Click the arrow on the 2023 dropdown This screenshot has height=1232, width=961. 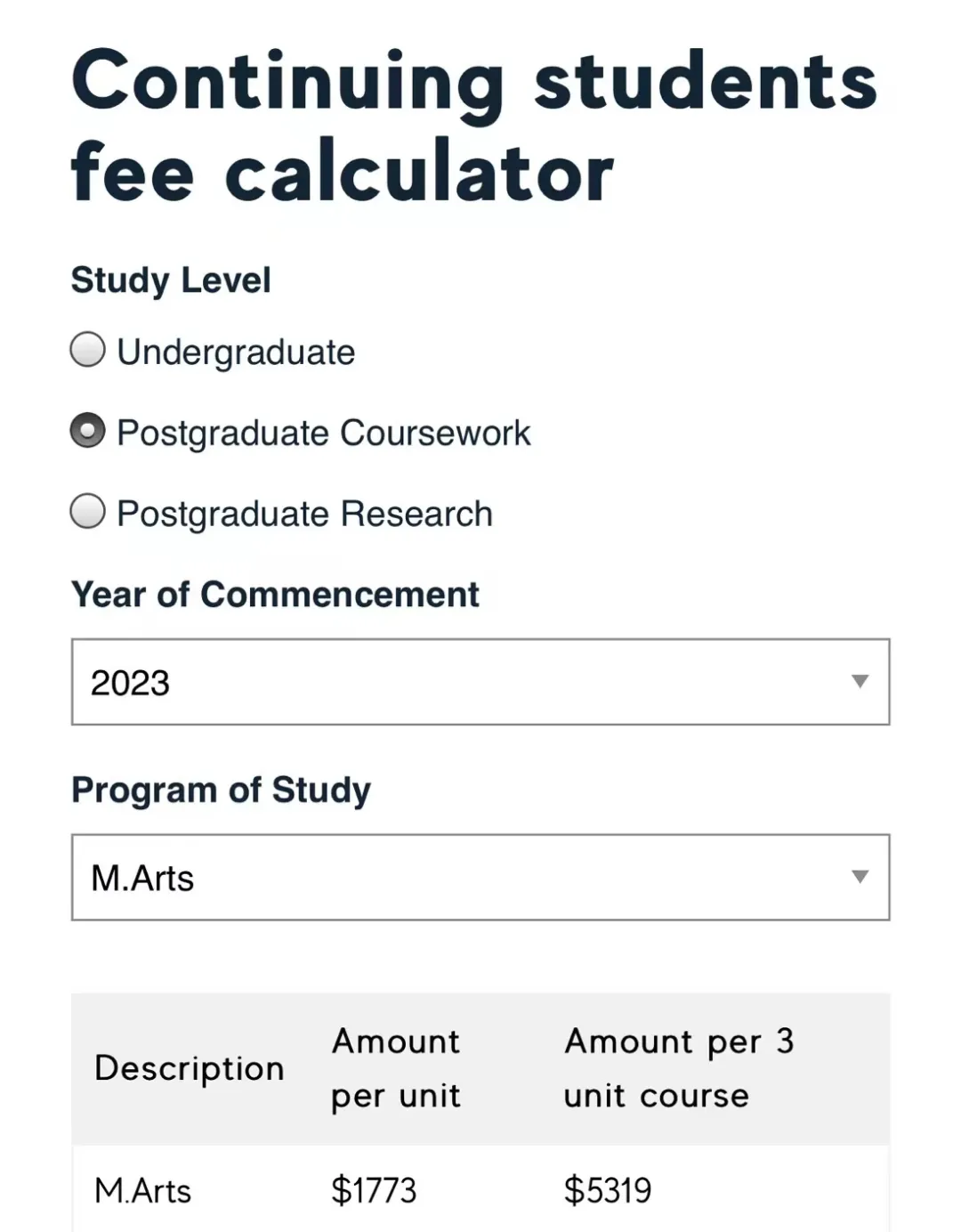(860, 682)
